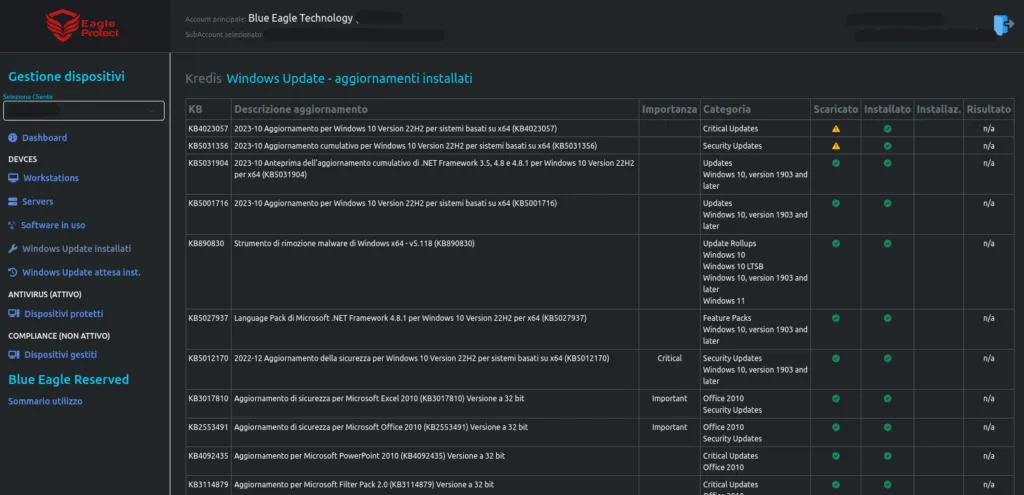Click warning triangle in Scaricato for KB5031356
This screenshot has height=495, width=1024.
coord(836,146)
